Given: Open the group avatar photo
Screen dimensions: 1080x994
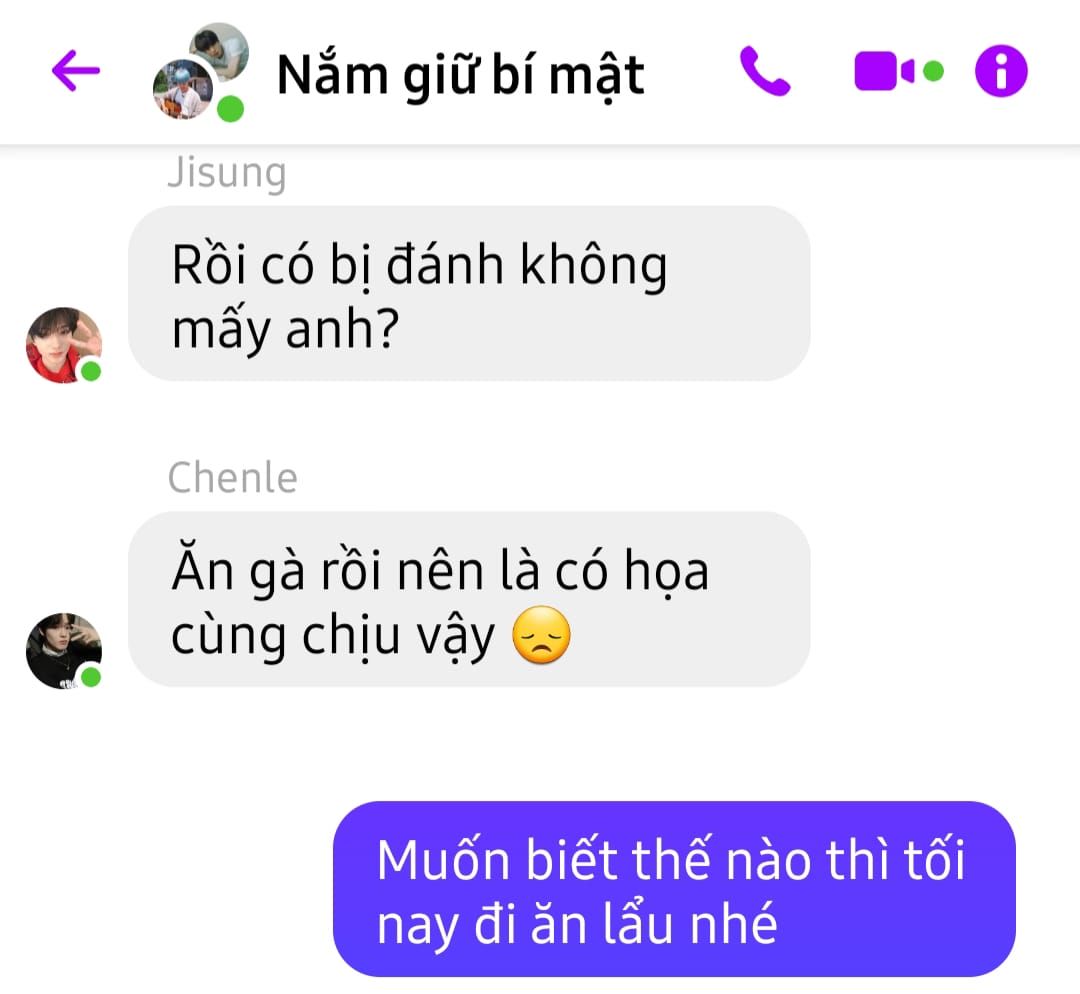Looking at the screenshot, I should (x=200, y=72).
